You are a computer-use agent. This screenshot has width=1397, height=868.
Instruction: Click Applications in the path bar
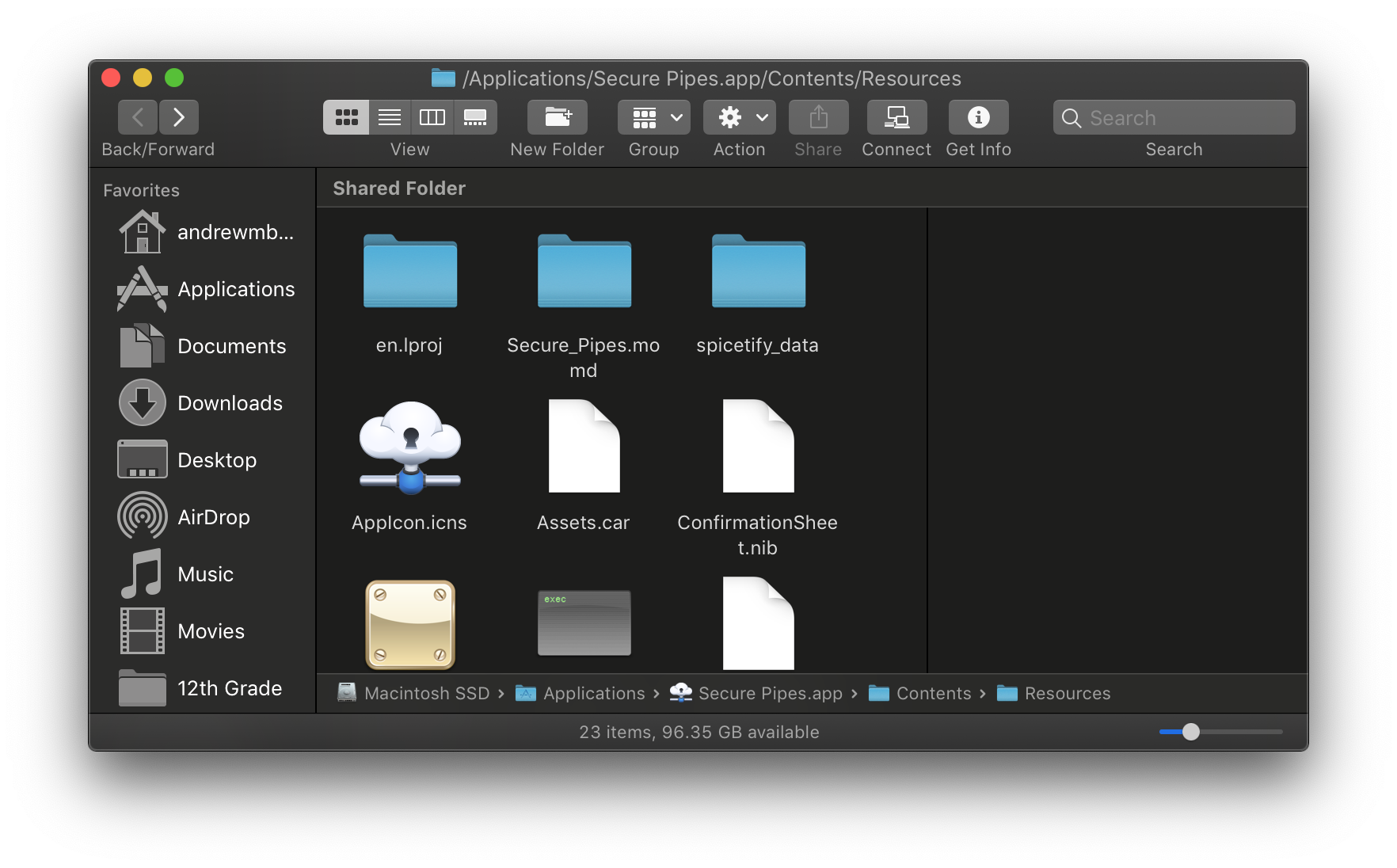pyautogui.click(x=594, y=693)
